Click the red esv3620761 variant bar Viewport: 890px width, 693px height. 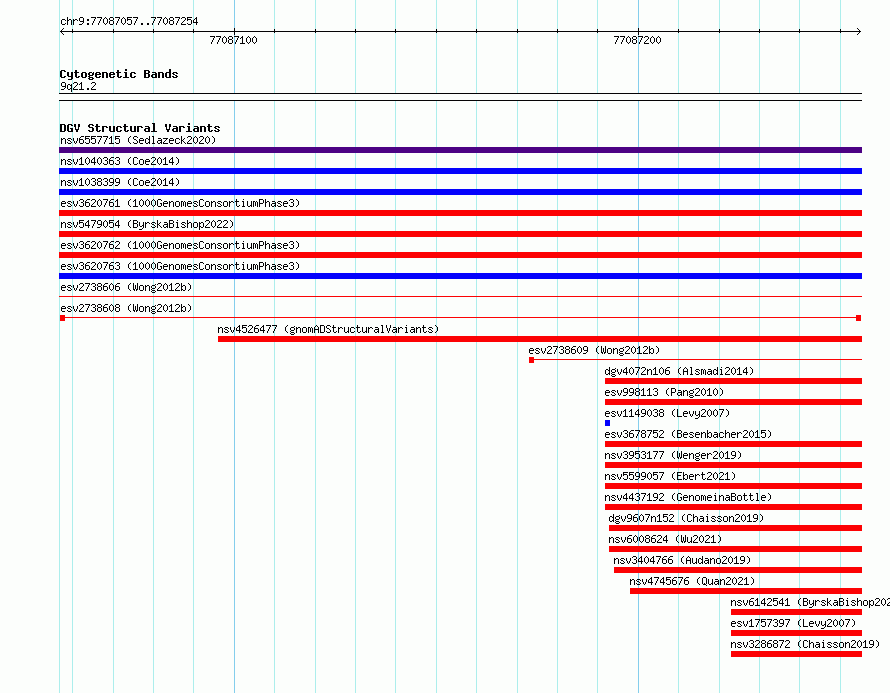pyautogui.click(x=460, y=213)
